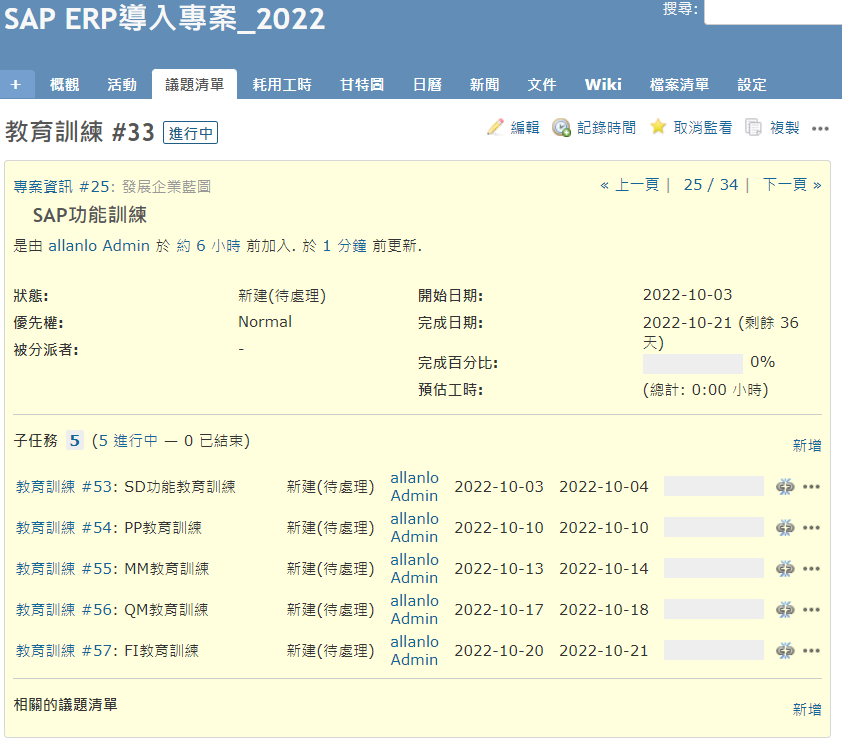The image size is (842, 751).
Task: Switch to the 活動 tab
Action: [122, 84]
